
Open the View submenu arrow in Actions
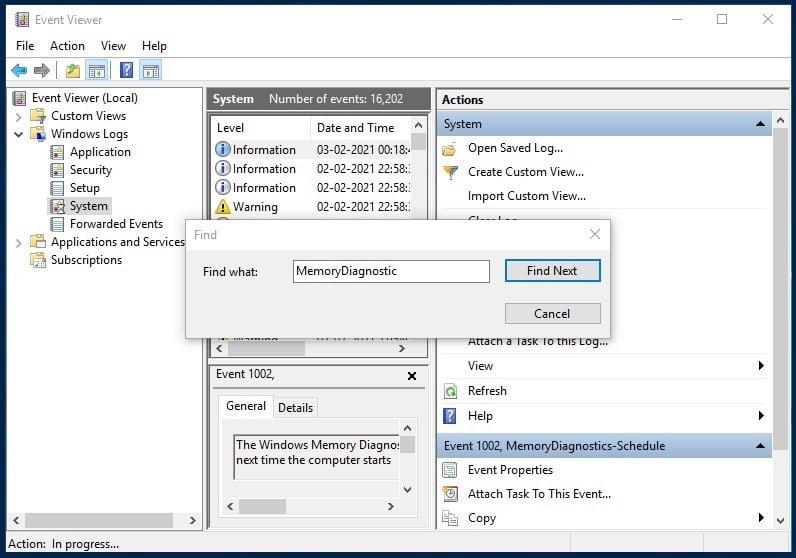(760, 366)
